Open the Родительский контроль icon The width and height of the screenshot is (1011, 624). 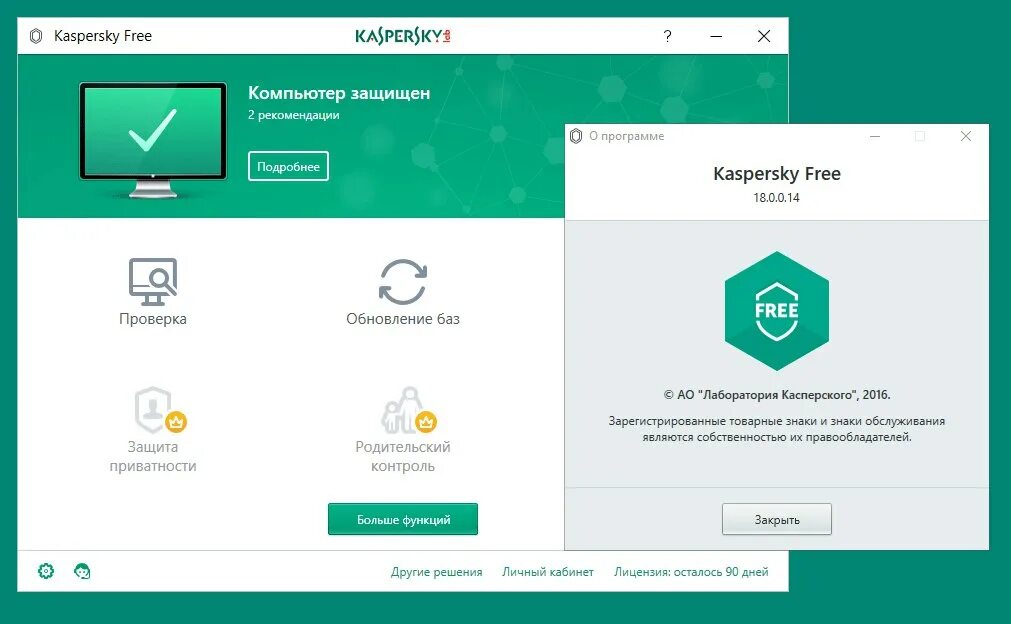409,410
